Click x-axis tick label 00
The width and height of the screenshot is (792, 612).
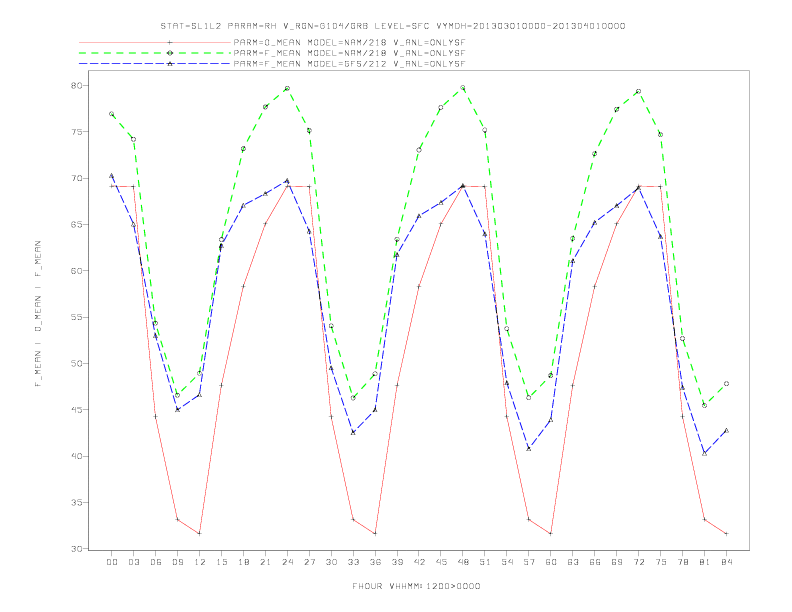[x=112, y=562]
